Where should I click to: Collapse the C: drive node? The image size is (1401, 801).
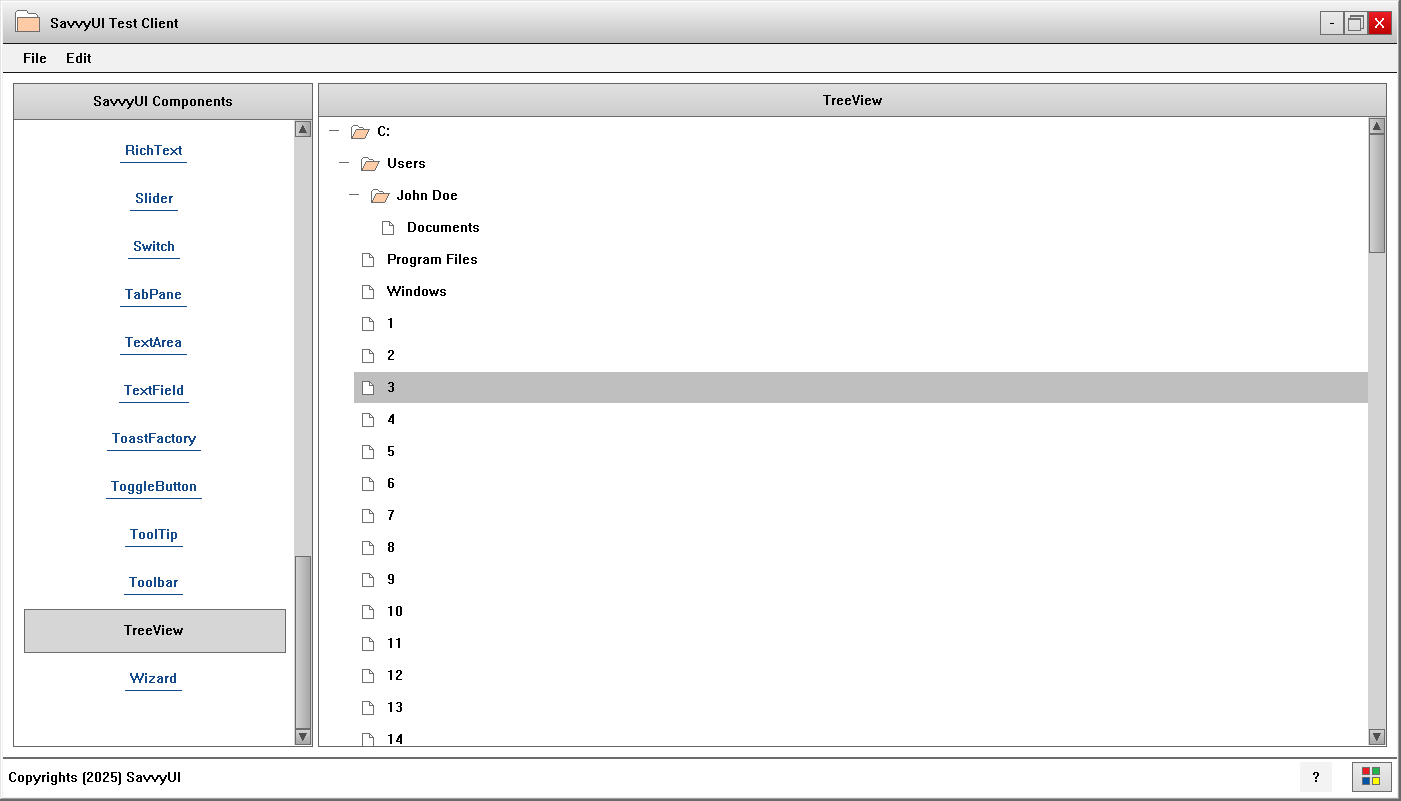[334, 131]
